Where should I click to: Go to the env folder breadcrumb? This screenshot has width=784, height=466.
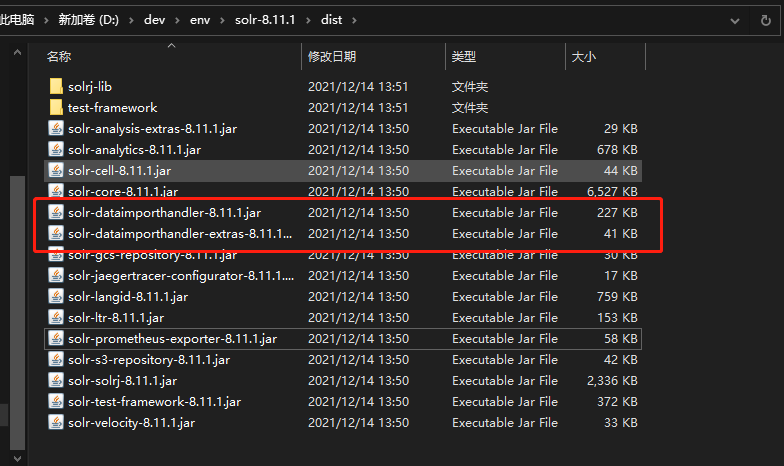point(200,20)
